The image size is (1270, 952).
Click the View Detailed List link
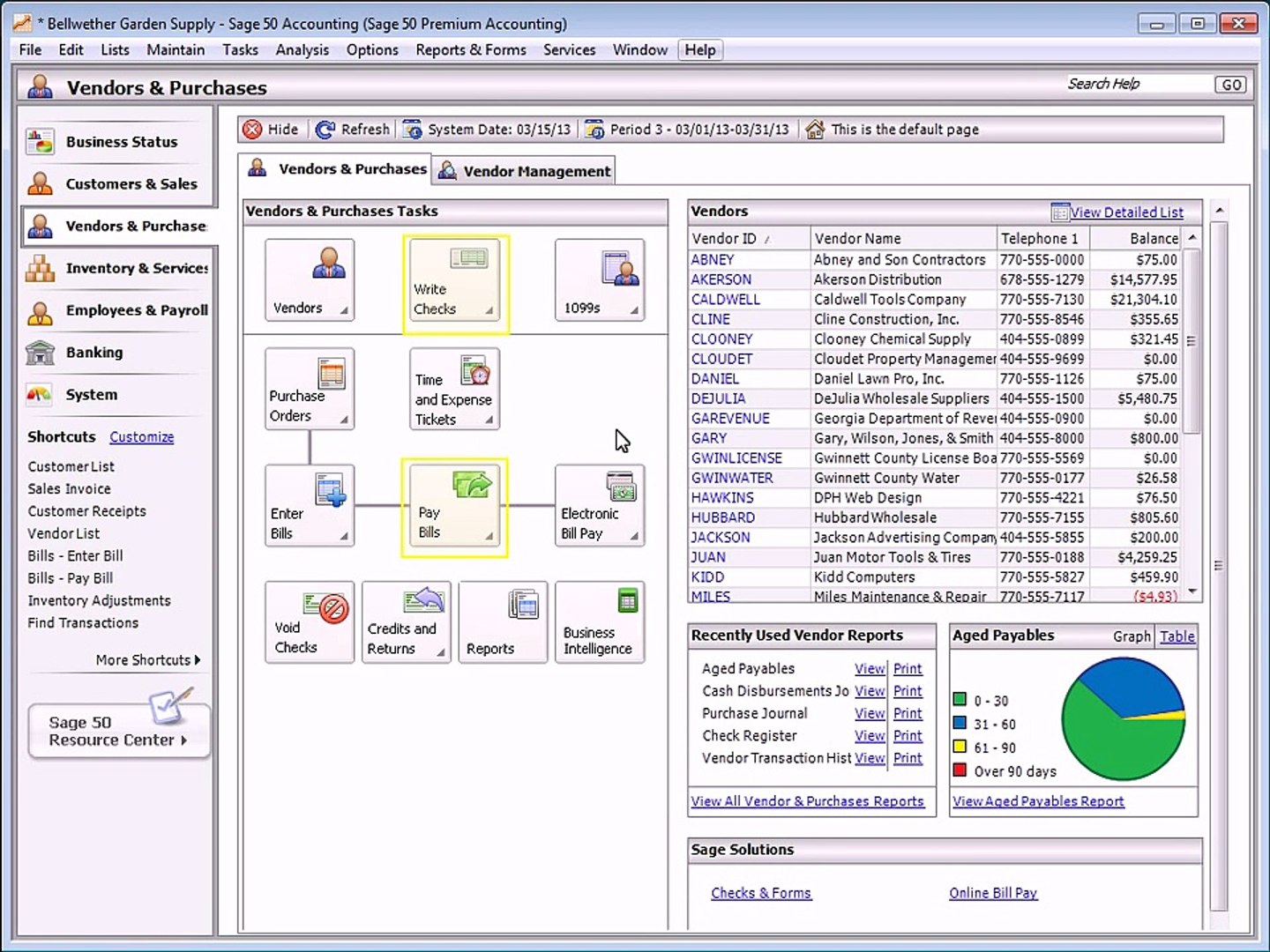1125,212
